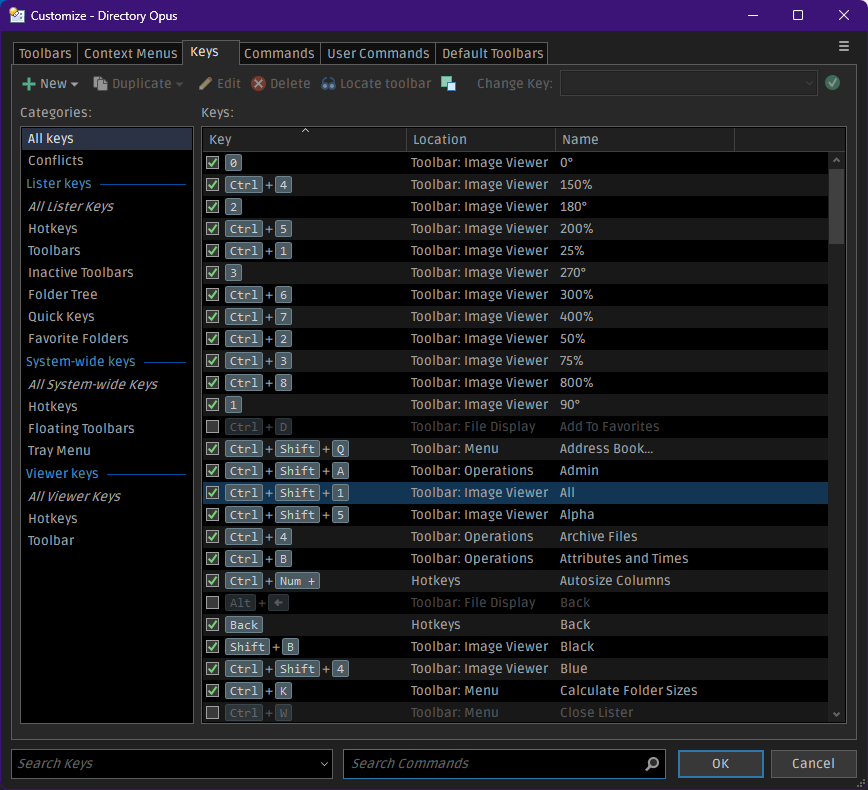Click the Directory Opus title bar icon

pos(17,15)
